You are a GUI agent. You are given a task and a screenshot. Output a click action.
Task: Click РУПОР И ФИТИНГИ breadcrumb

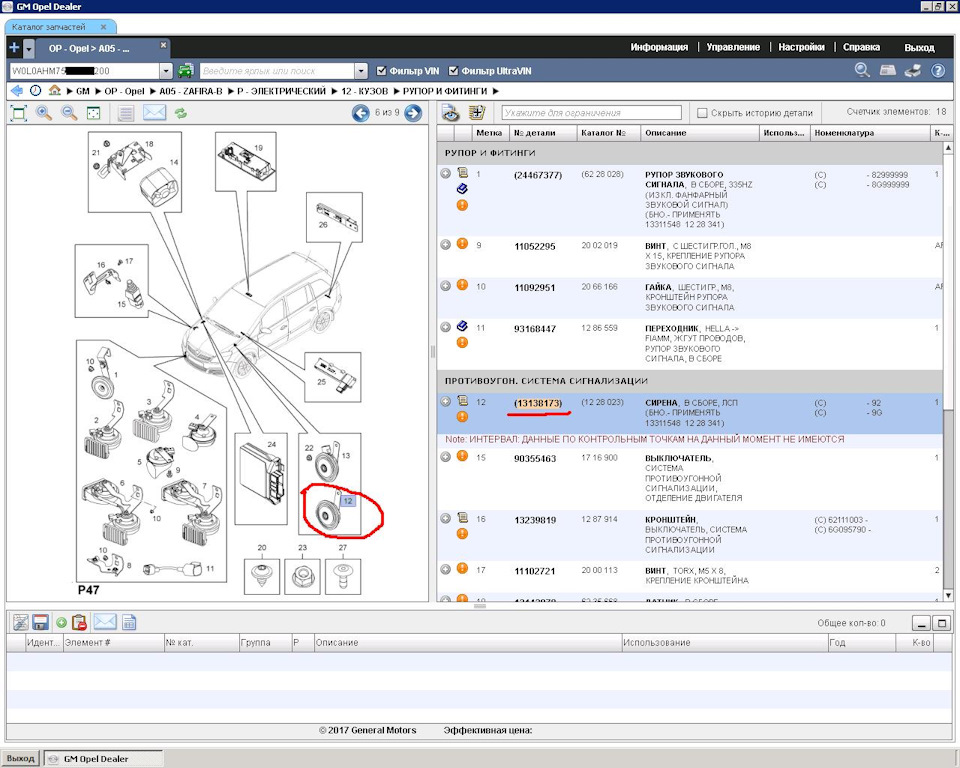click(445, 91)
